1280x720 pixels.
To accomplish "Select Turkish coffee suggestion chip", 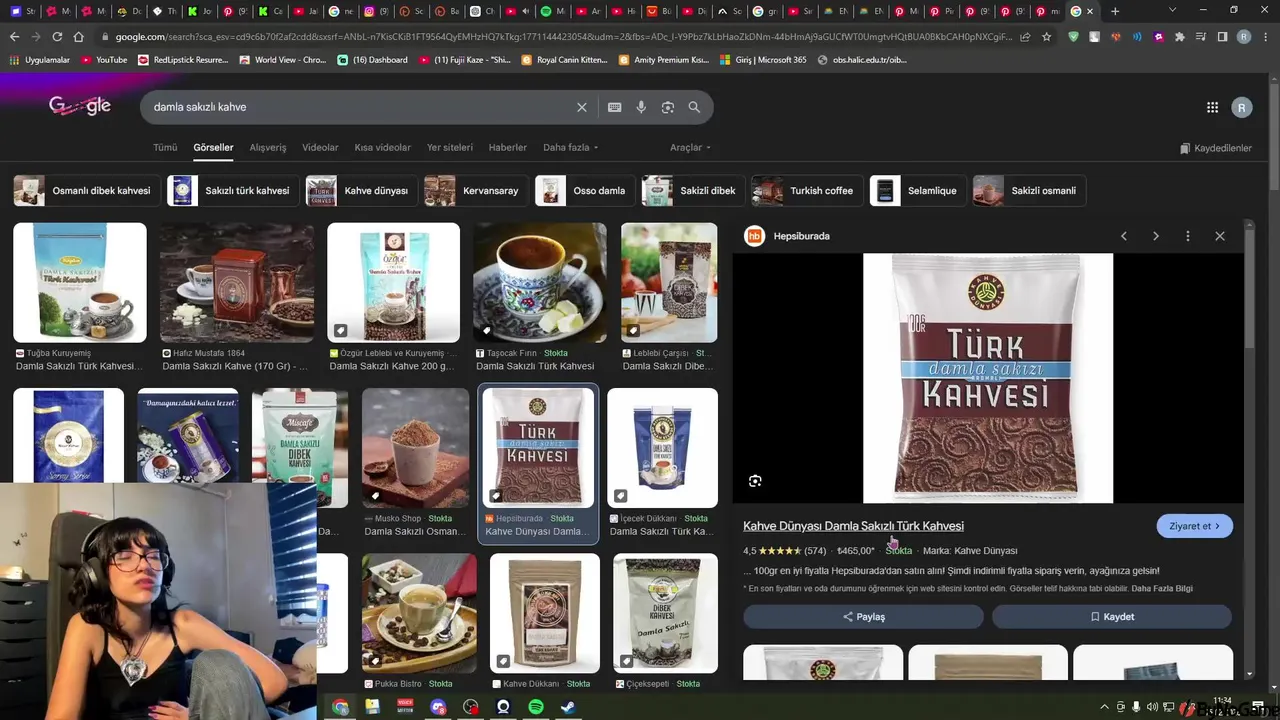I will pyautogui.click(x=807, y=190).
